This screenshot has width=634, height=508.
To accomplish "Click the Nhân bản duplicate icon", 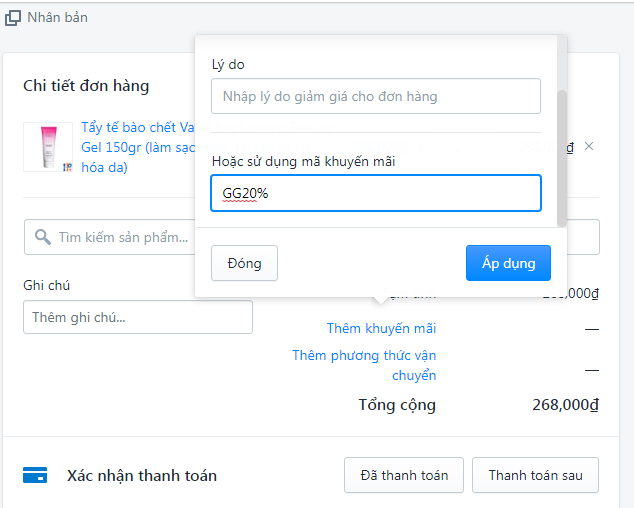I will [12, 17].
